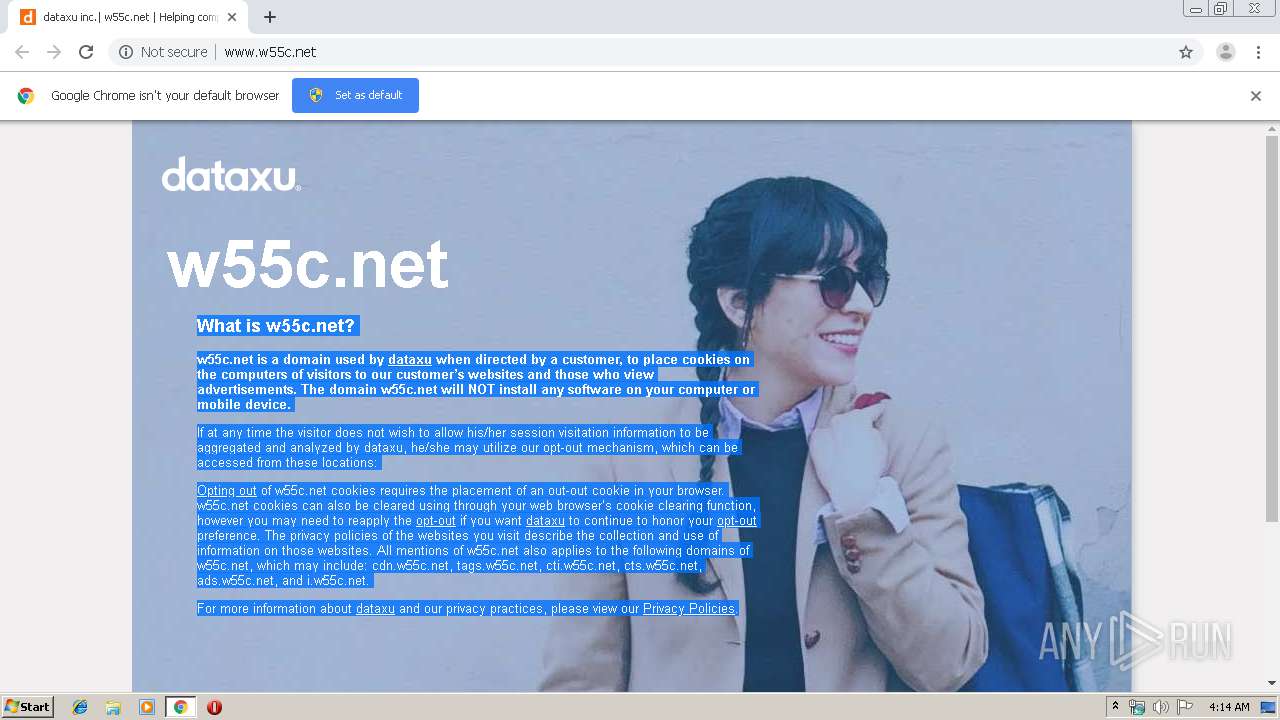Click the 4:14 AM system clock
1280x720 pixels.
coord(1229,707)
